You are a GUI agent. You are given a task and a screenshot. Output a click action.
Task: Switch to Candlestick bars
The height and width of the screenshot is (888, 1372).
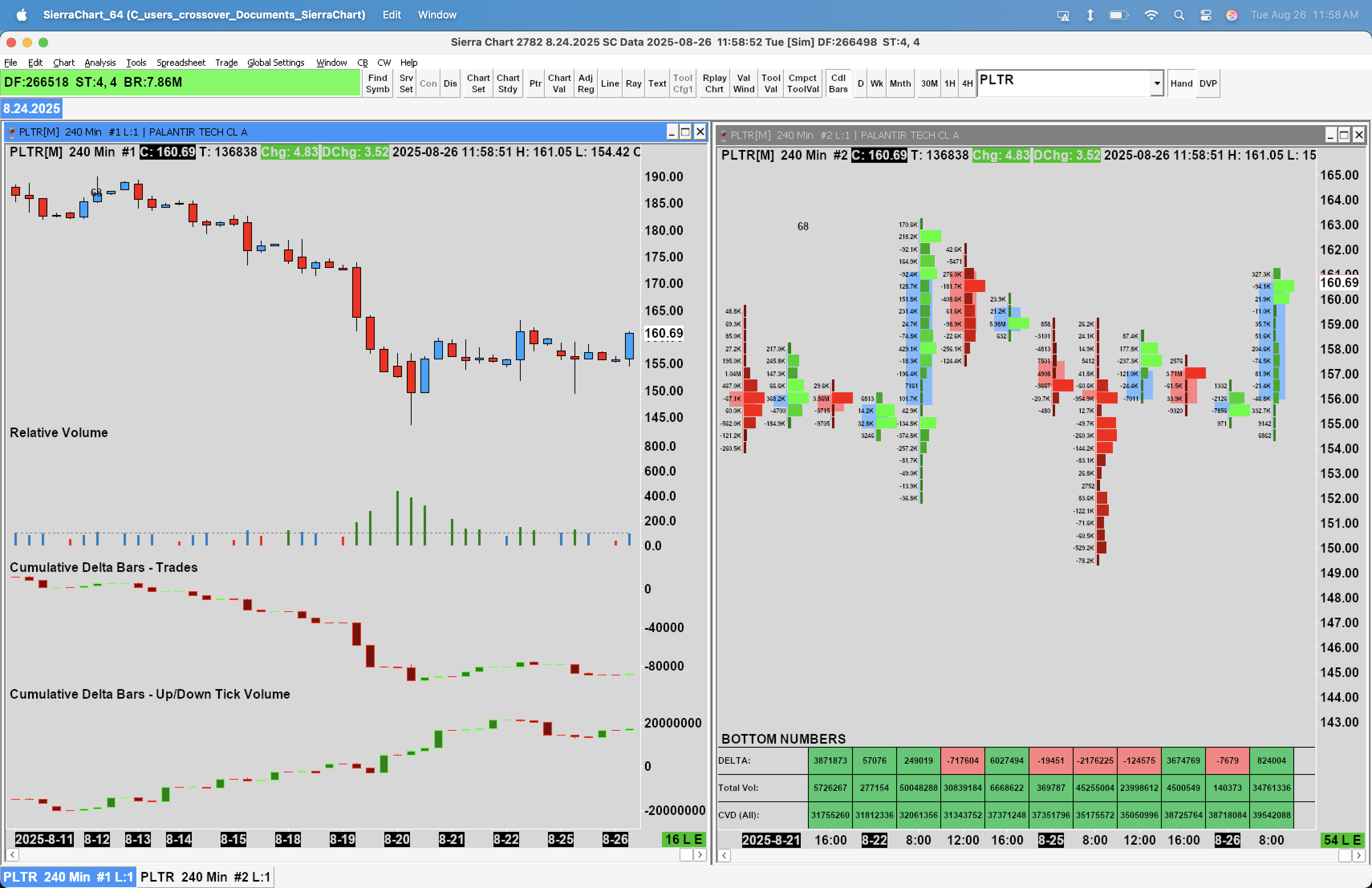tap(838, 83)
